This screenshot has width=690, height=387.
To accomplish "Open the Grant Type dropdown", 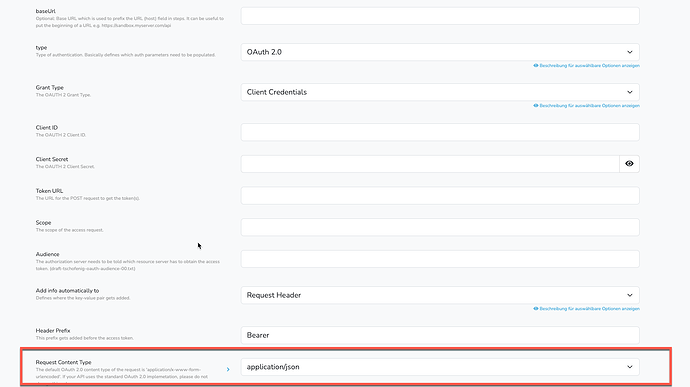I will coord(440,92).
